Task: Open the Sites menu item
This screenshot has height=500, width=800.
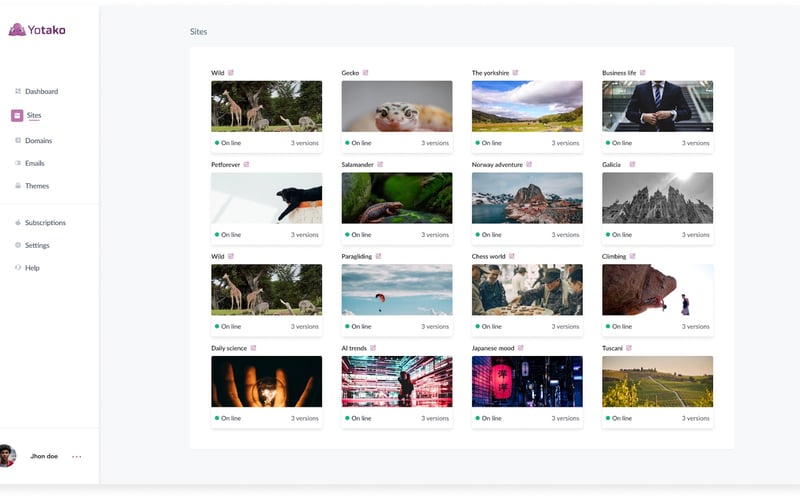Action: (x=34, y=115)
